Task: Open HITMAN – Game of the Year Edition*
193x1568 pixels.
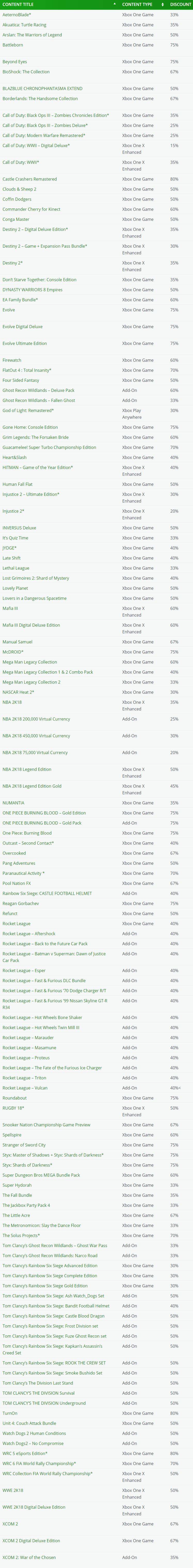Action: coord(38,467)
